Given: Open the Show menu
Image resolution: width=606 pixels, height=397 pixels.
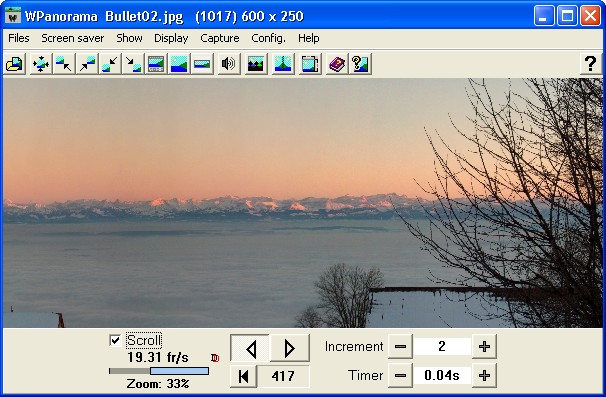Looking at the screenshot, I should 129,38.
